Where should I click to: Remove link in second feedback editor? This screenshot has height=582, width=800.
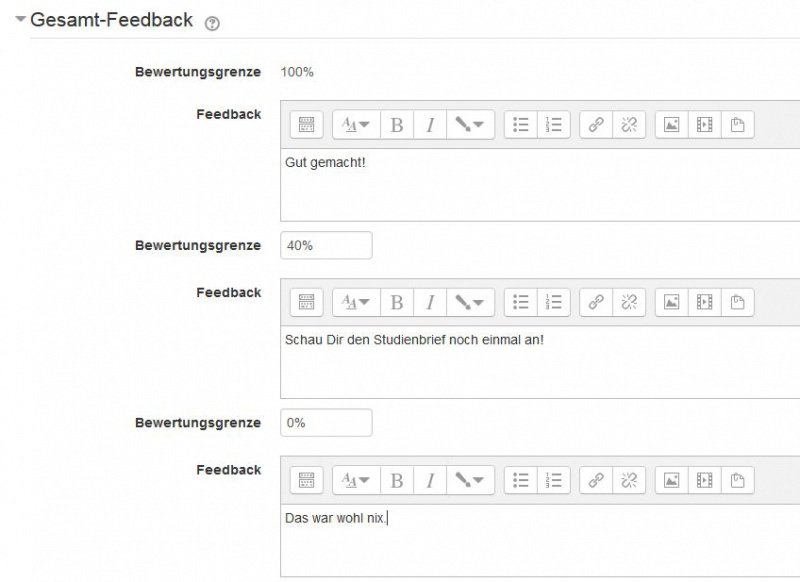(x=628, y=302)
